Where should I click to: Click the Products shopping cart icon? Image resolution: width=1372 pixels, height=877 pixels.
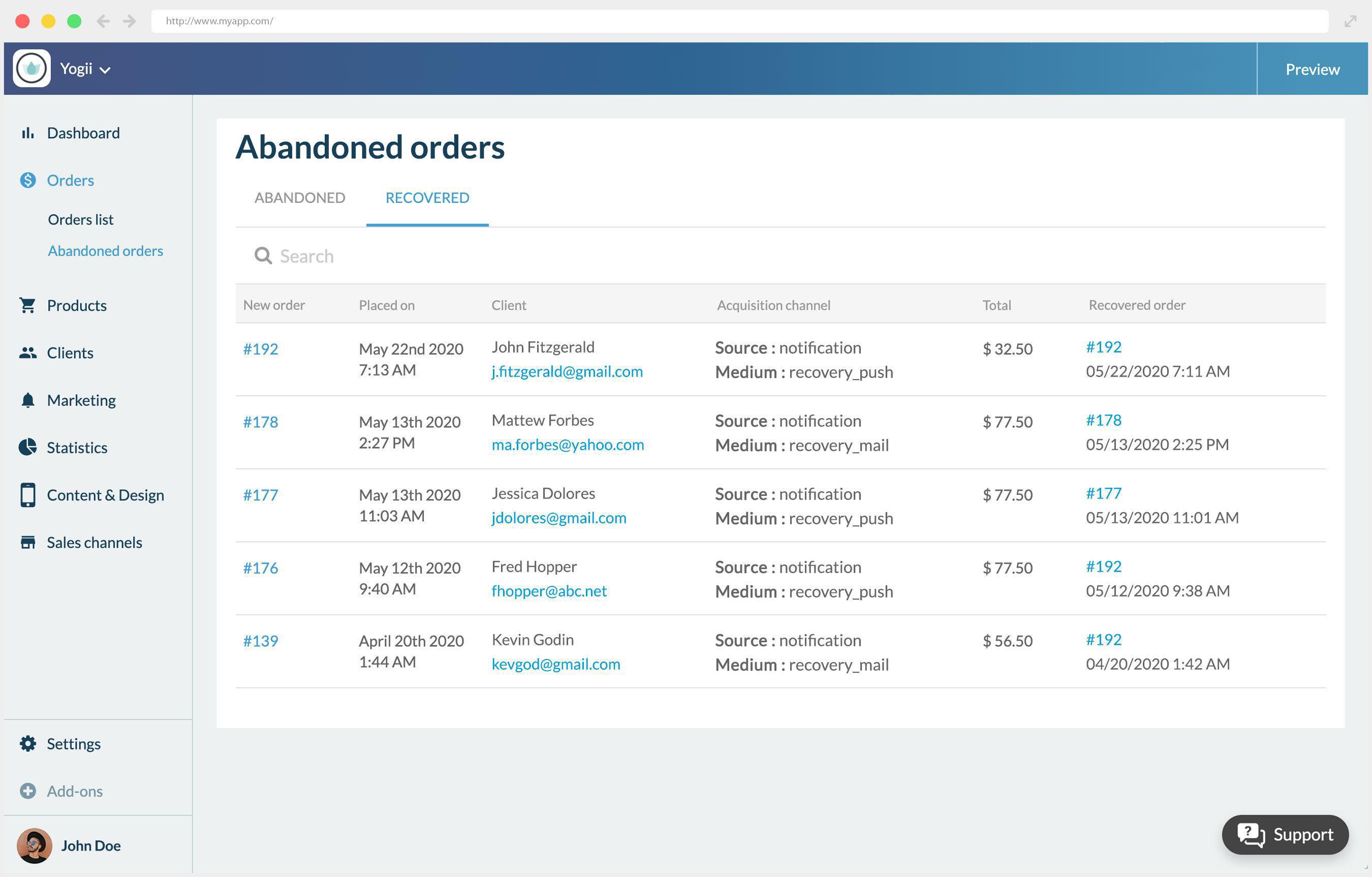[27, 305]
